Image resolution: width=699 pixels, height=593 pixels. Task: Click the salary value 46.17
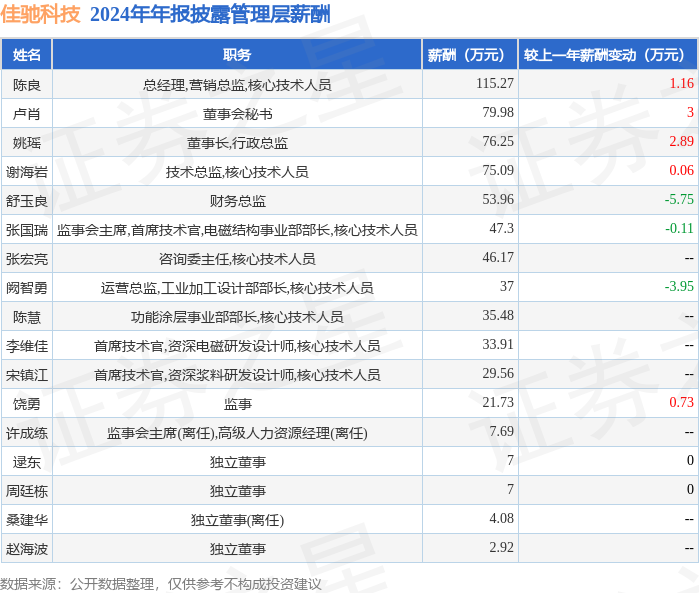click(498, 257)
